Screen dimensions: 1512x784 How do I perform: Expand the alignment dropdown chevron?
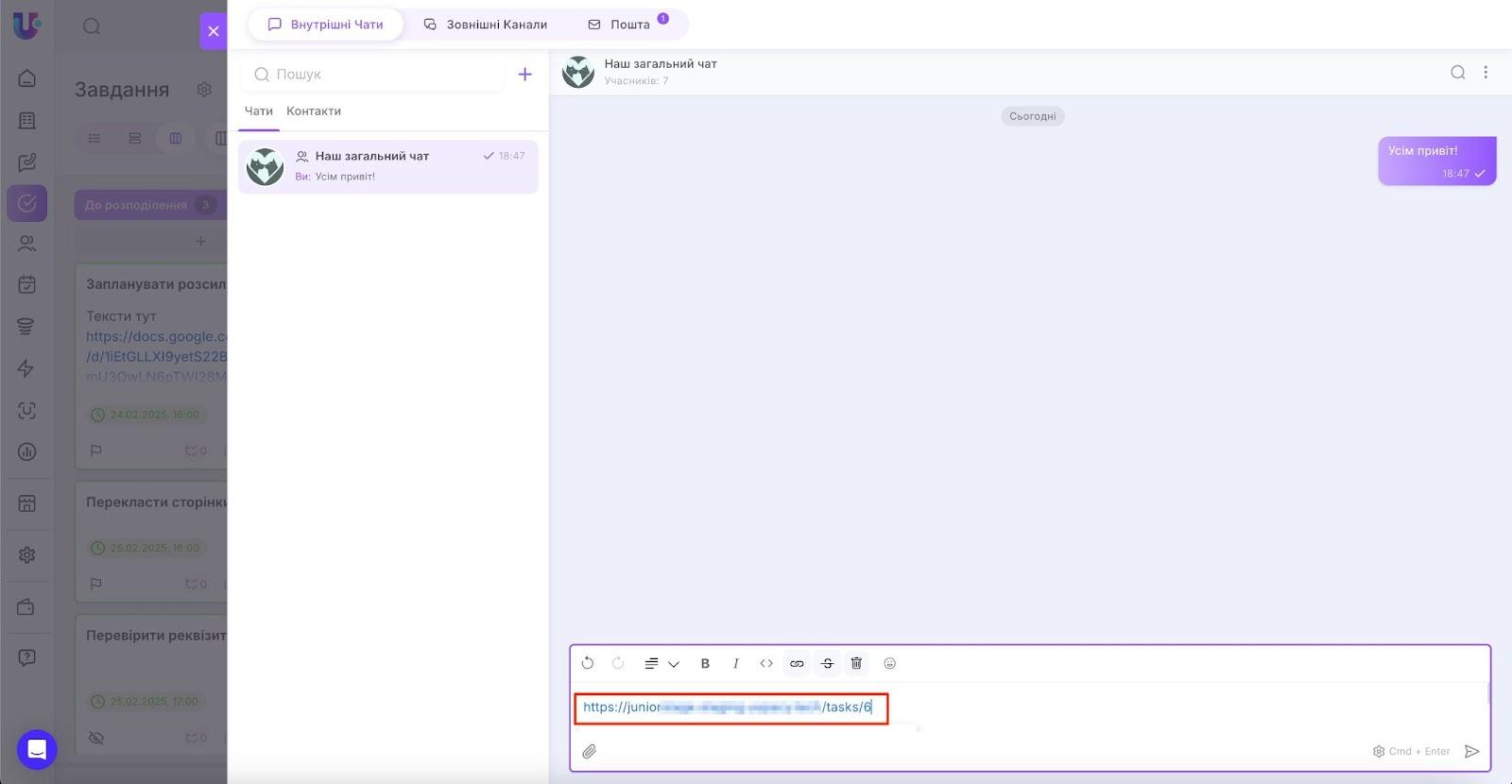point(674,664)
